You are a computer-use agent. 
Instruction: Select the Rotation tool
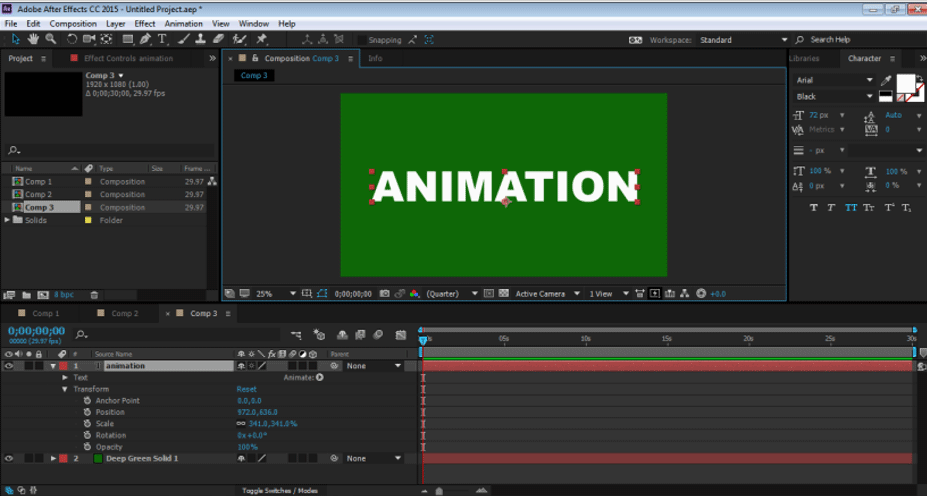point(72,39)
